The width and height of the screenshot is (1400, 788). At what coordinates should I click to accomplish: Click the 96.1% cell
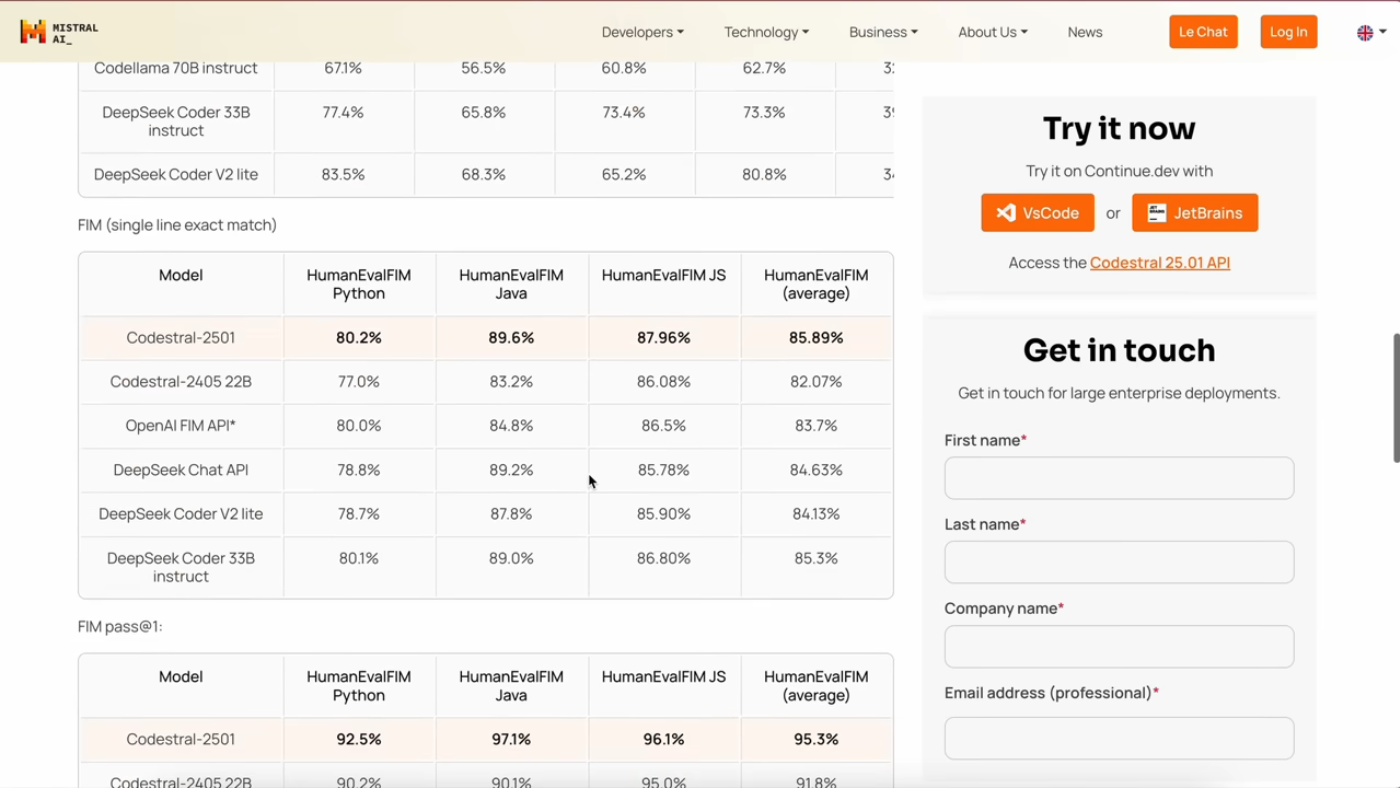664,740
